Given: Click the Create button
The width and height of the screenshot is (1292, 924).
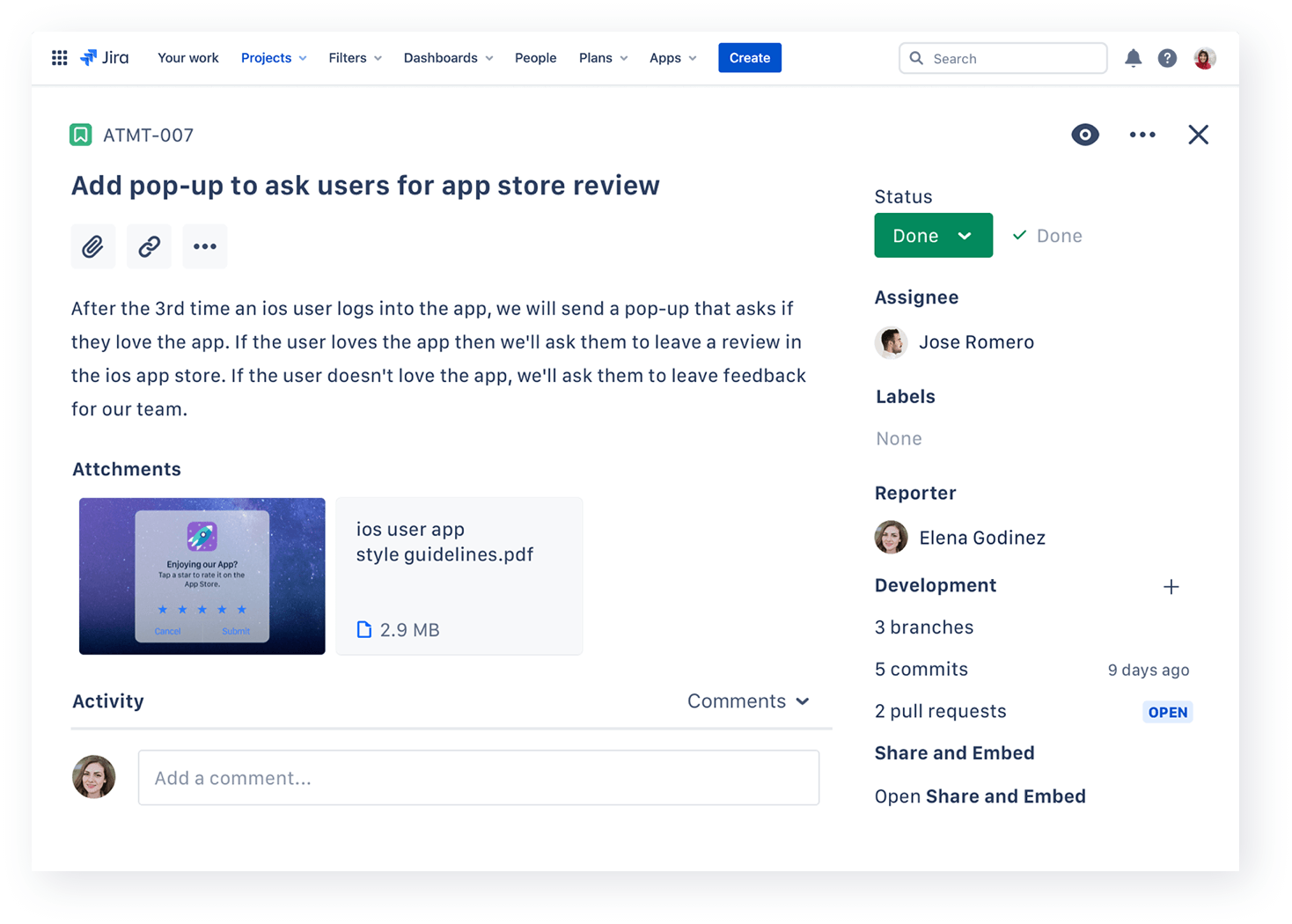Looking at the screenshot, I should point(750,58).
